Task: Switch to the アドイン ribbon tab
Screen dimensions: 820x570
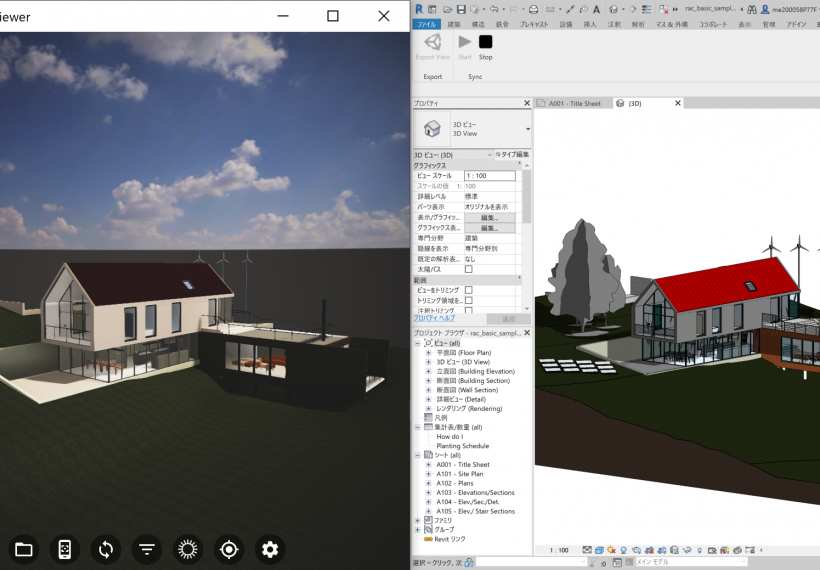Action: click(796, 24)
